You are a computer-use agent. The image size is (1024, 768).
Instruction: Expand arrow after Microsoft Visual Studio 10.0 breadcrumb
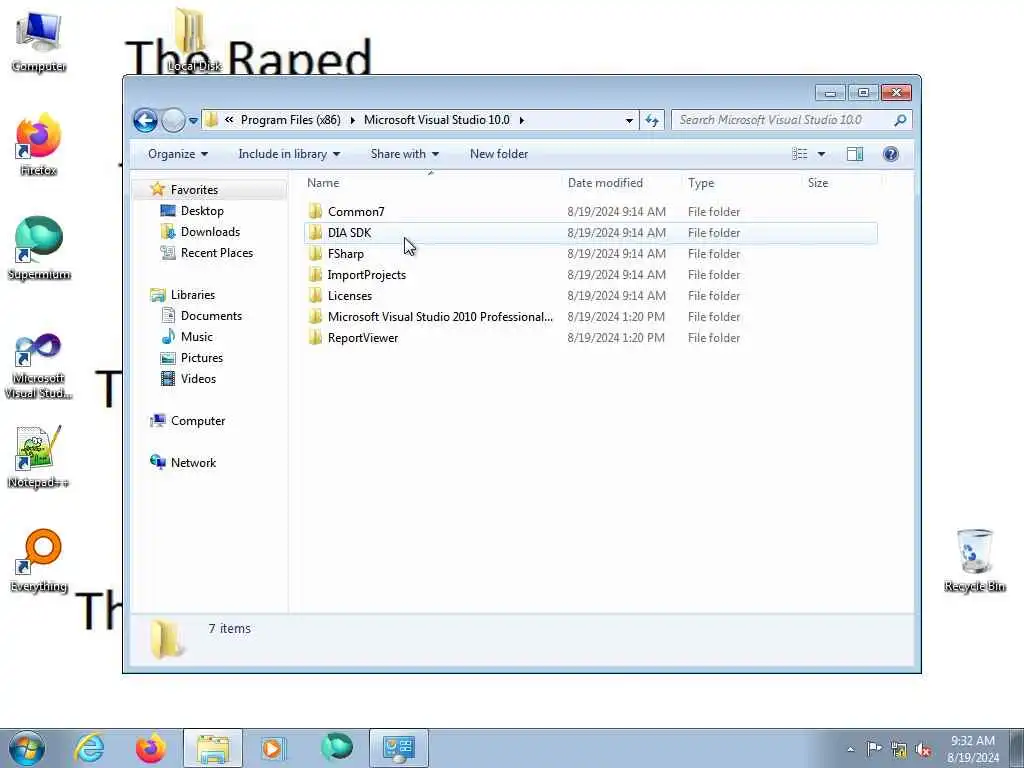tap(522, 120)
